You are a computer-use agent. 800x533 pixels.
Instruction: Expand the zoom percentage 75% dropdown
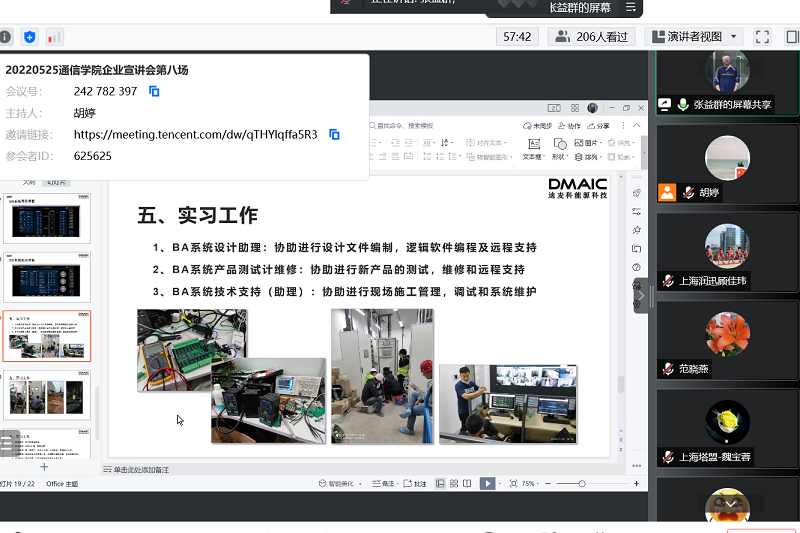click(540, 483)
